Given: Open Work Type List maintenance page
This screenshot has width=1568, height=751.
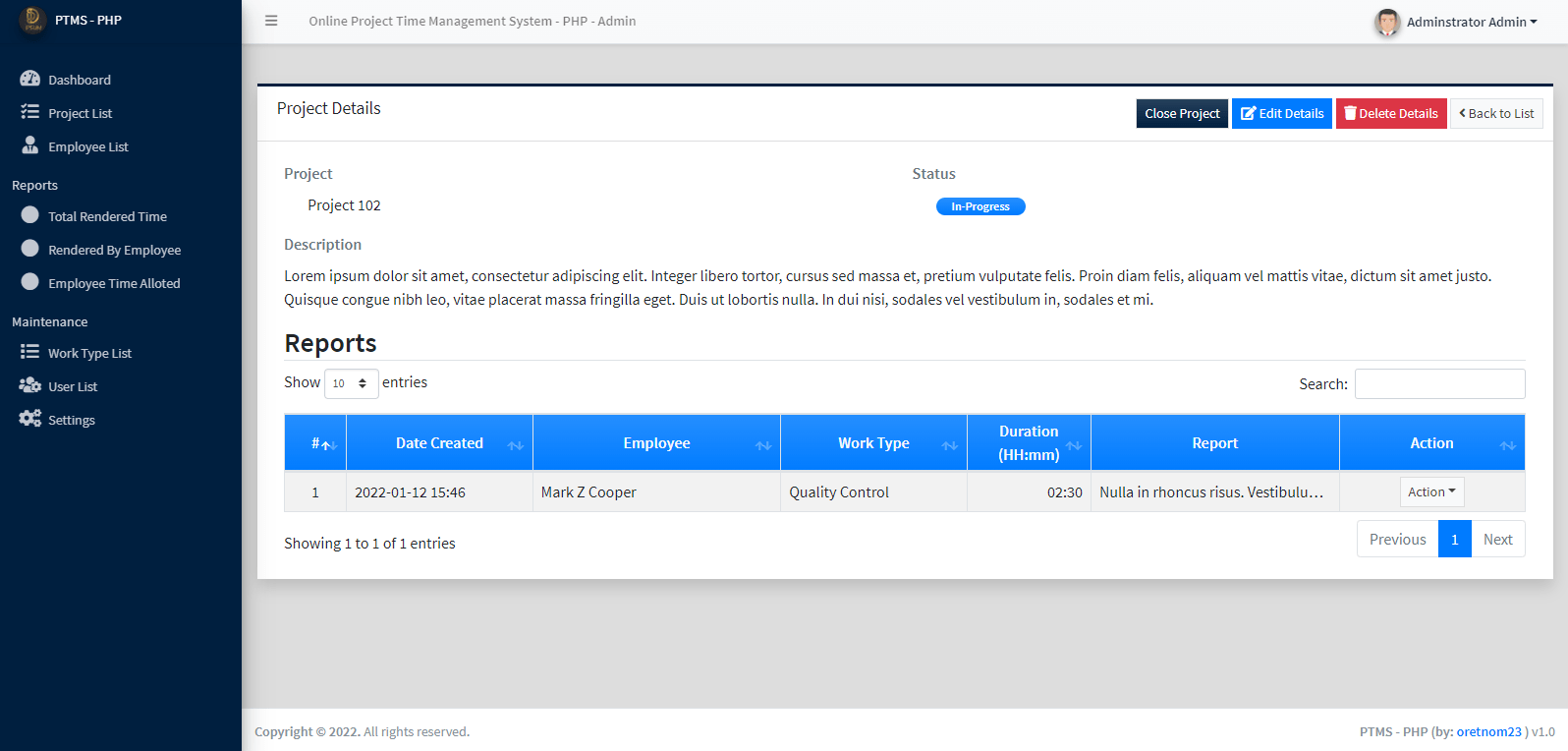Looking at the screenshot, I should pos(89,353).
